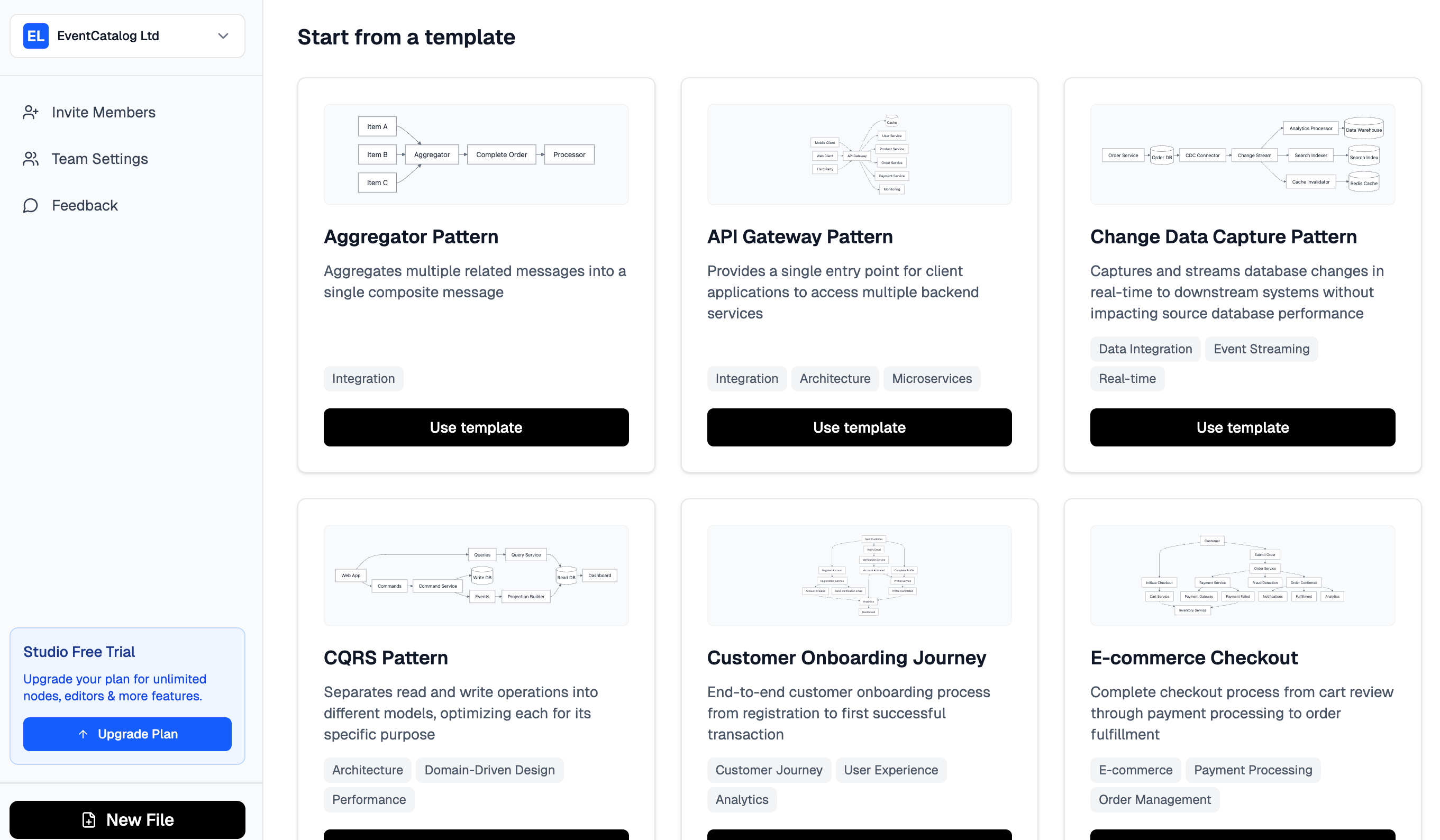Select the Event Streaming tag

point(1261,349)
